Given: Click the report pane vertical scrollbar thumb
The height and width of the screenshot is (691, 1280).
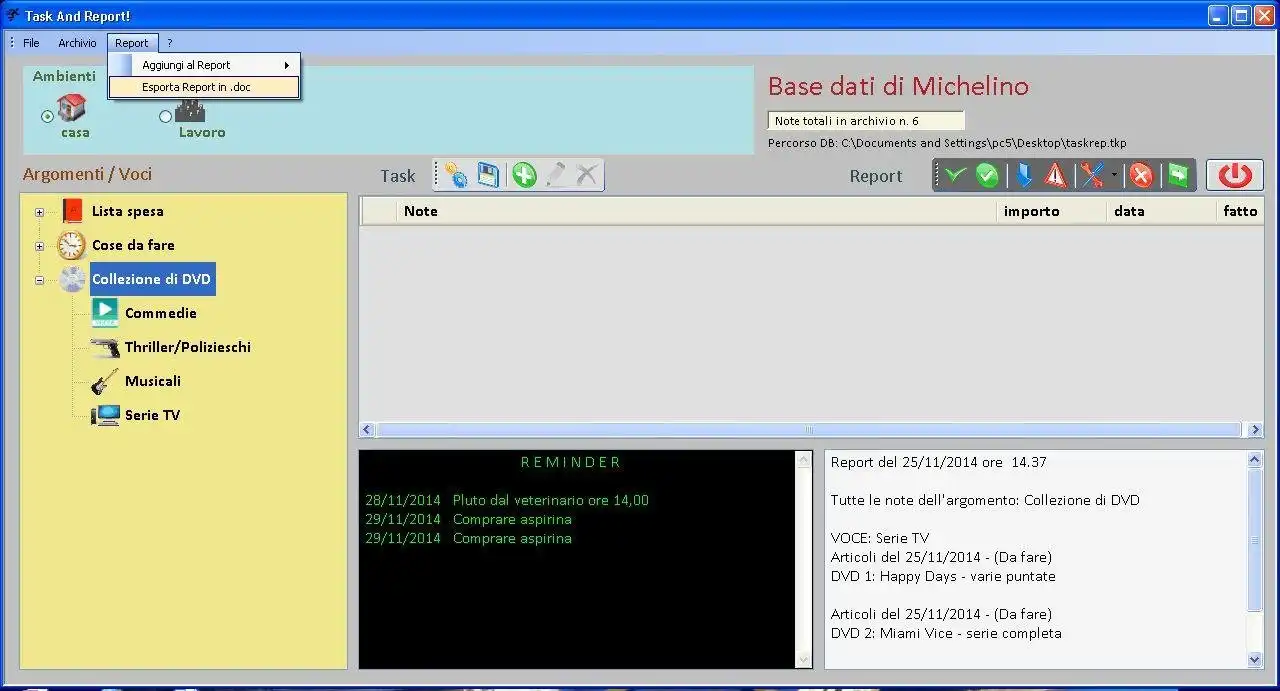Looking at the screenshot, I should coord(1255,540).
